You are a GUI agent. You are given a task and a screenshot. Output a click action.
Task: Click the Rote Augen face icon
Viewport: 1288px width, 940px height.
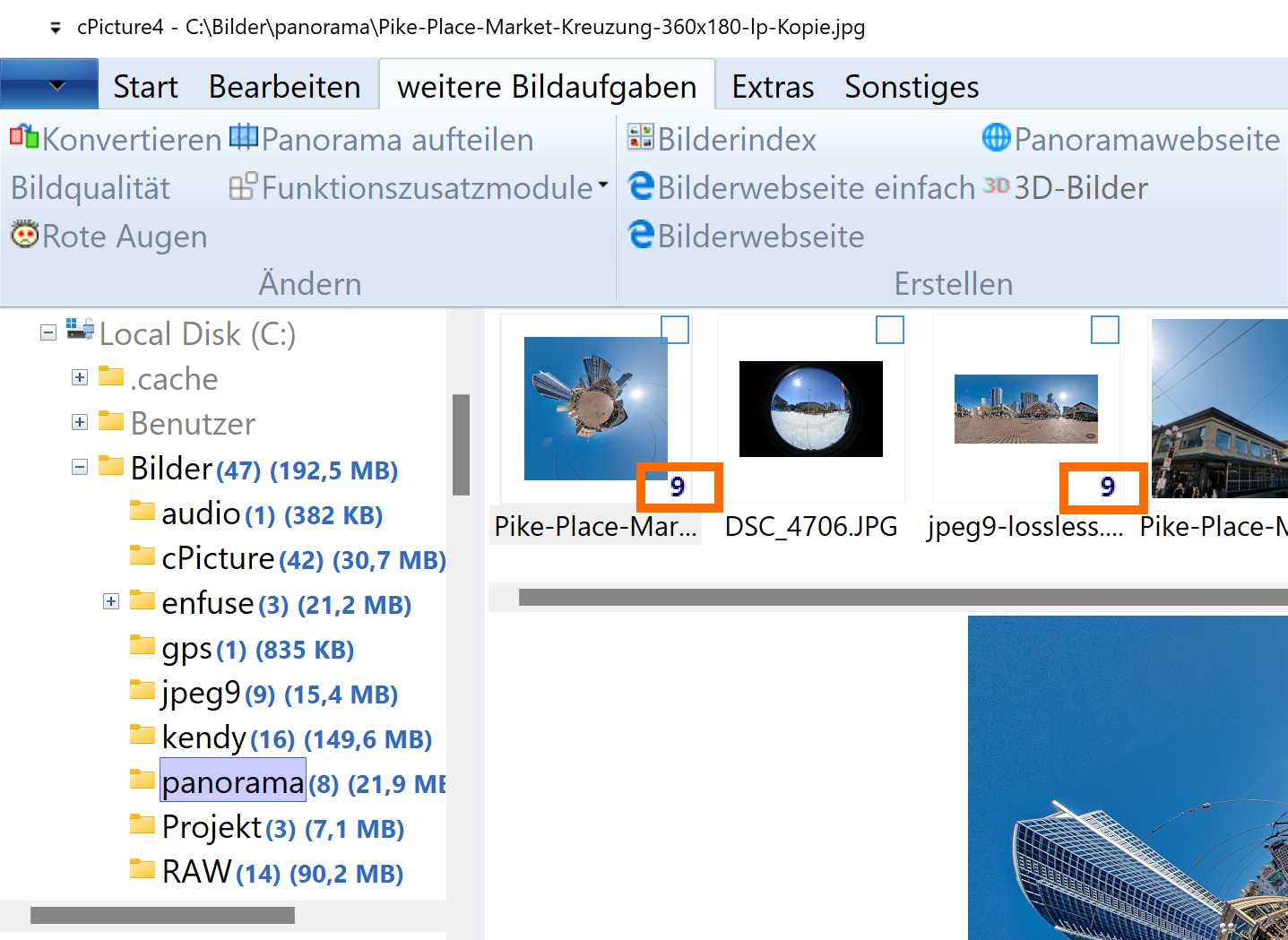point(24,235)
